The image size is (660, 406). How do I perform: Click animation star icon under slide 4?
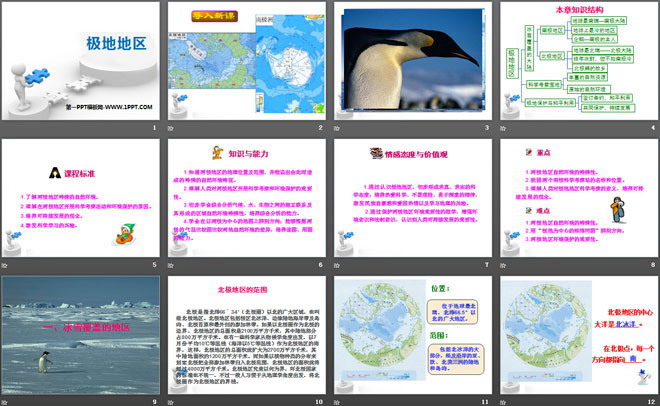tap(503, 128)
